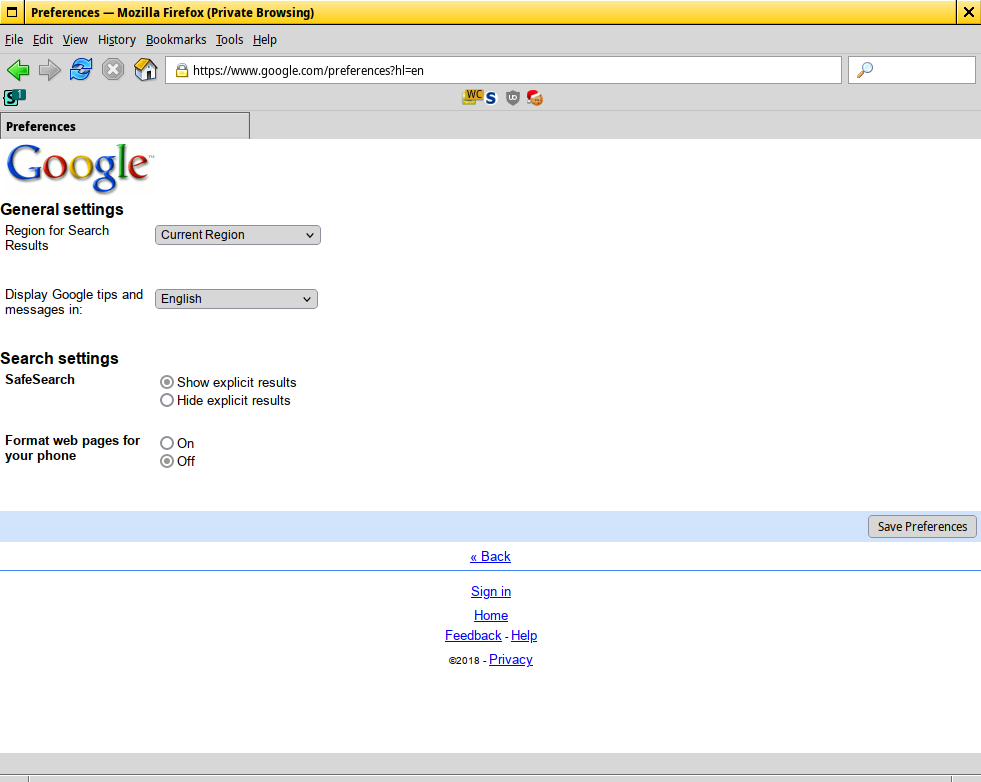Reload the page with the blue refresh icon
The height and width of the screenshot is (782, 981).
(x=81, y=69)
